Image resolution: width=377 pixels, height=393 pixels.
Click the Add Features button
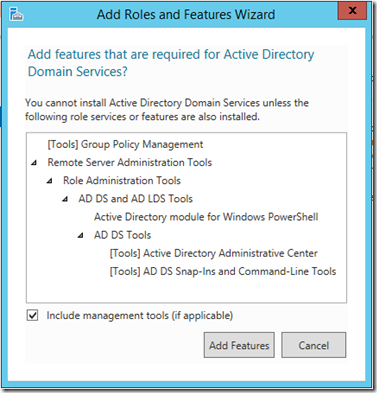239,345
